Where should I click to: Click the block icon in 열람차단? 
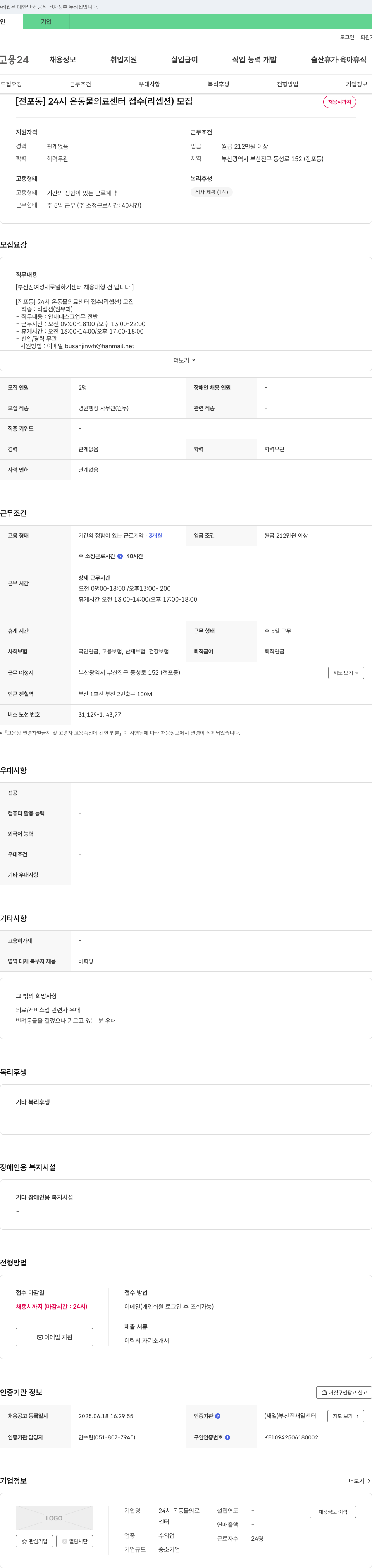point(65,1541)
